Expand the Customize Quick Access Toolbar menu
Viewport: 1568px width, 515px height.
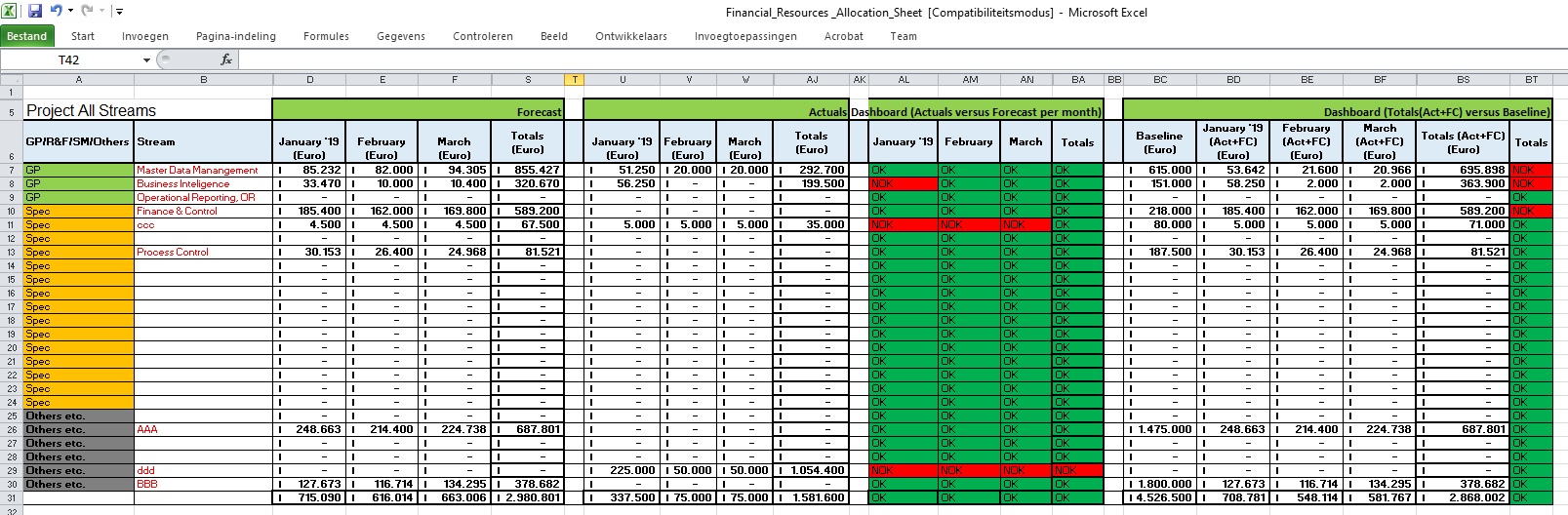(119, 12)
